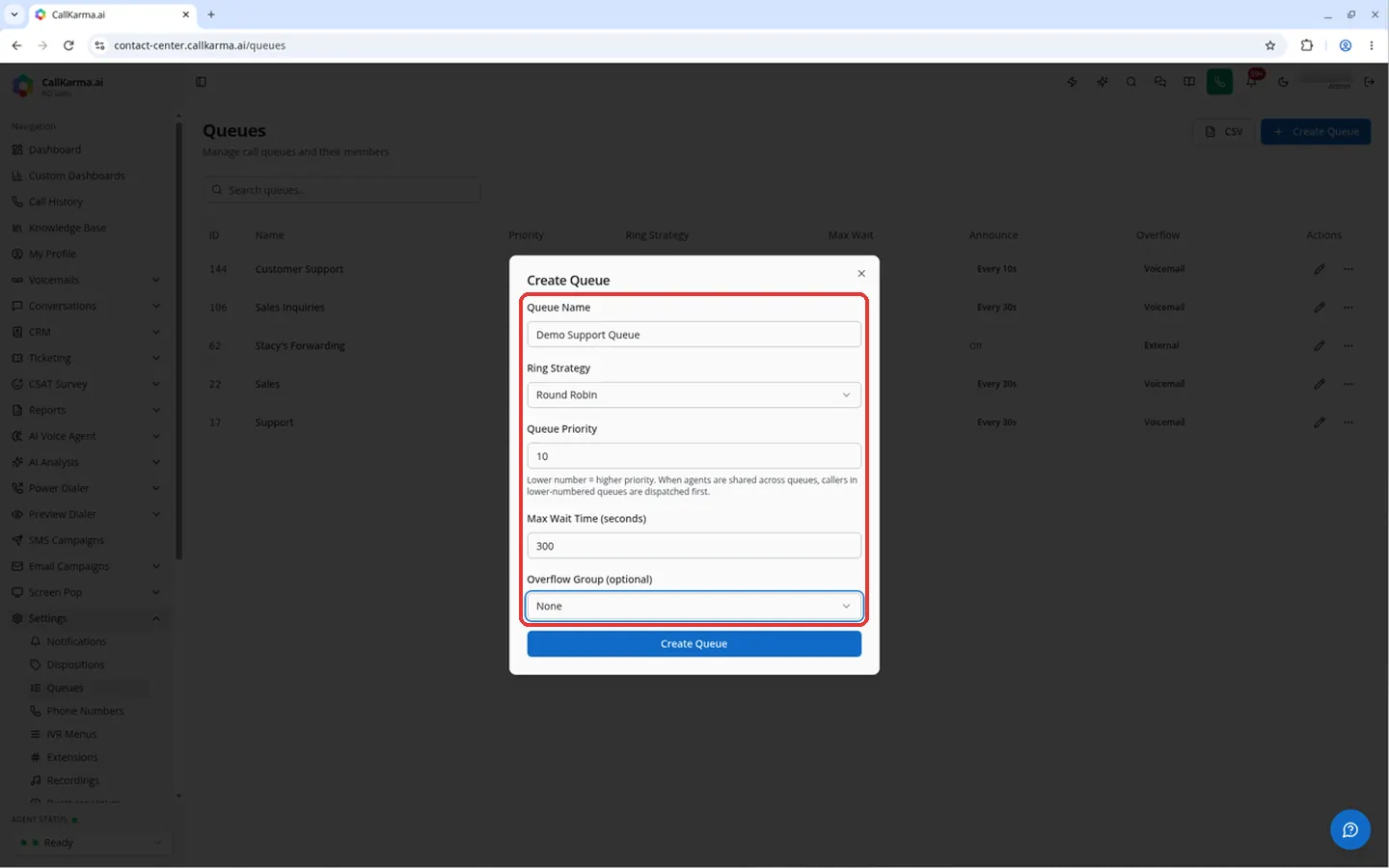1389x868 pixels.
Task: Click the green phone dialer icon
Action: [1220, 82]
